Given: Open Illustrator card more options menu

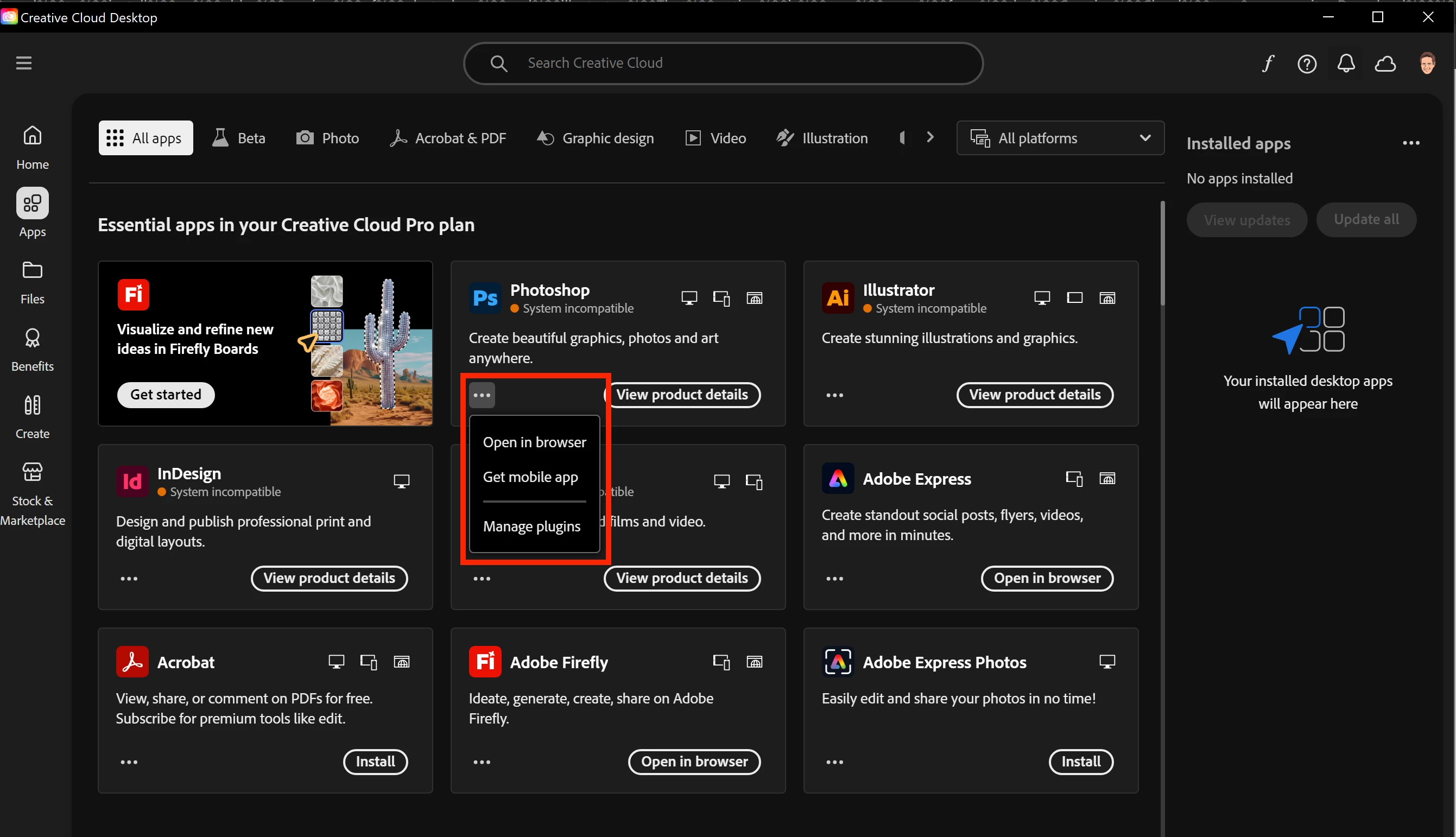Looking at the screenshot, I should coord(834,396).
